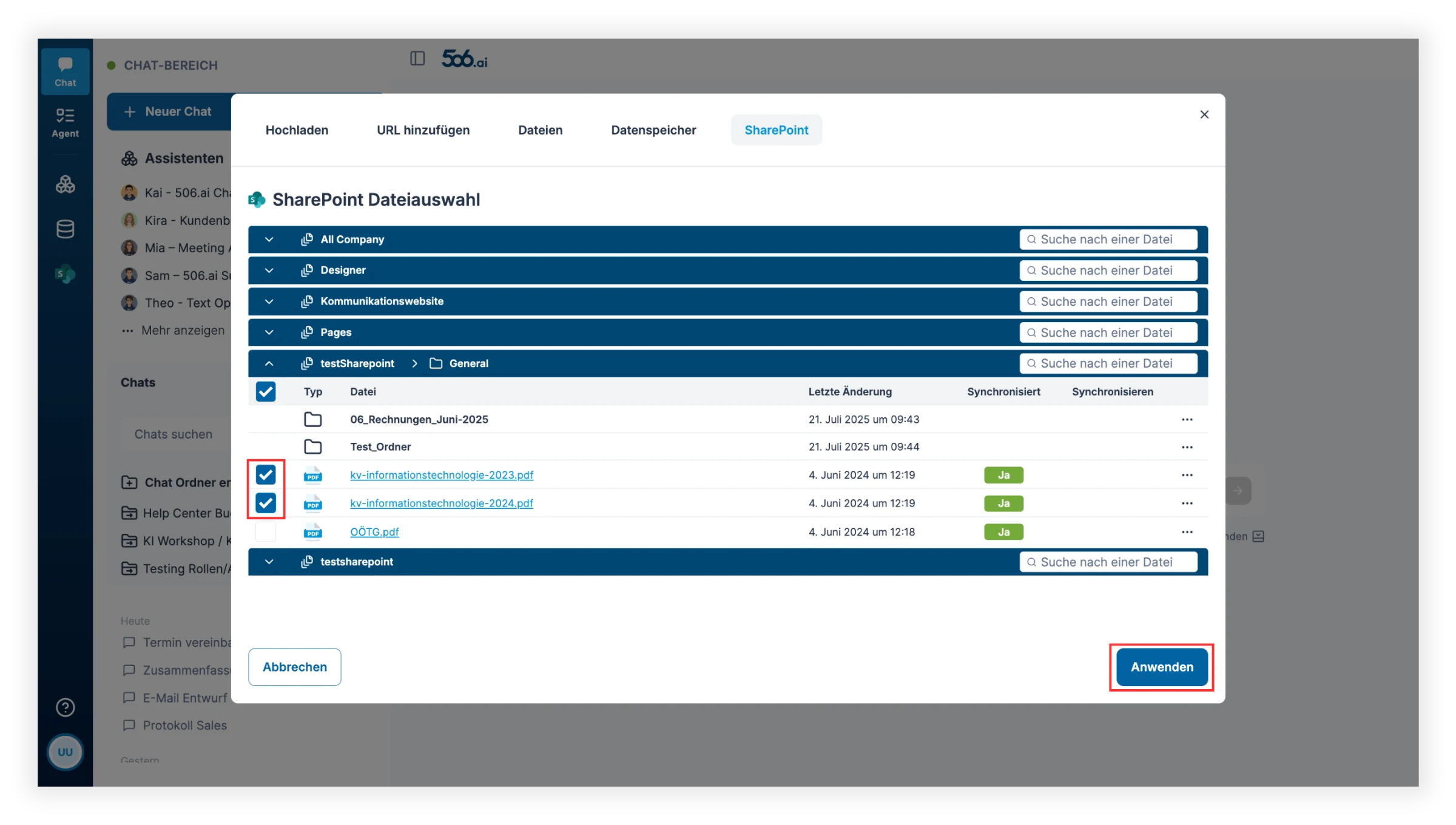Open the Help Center folder

pos(176,513)
